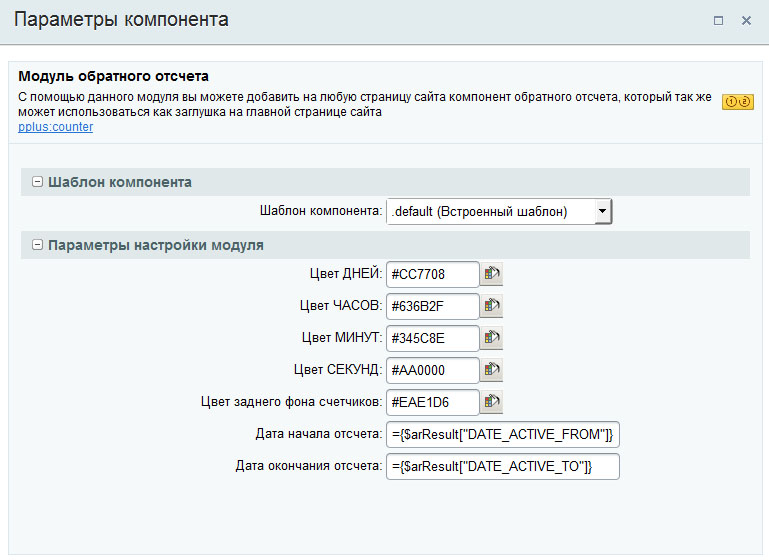Open color picker for Цвет ЧАСОВ
This screenshot has width=769, height=560.
(x=491, y=306)
